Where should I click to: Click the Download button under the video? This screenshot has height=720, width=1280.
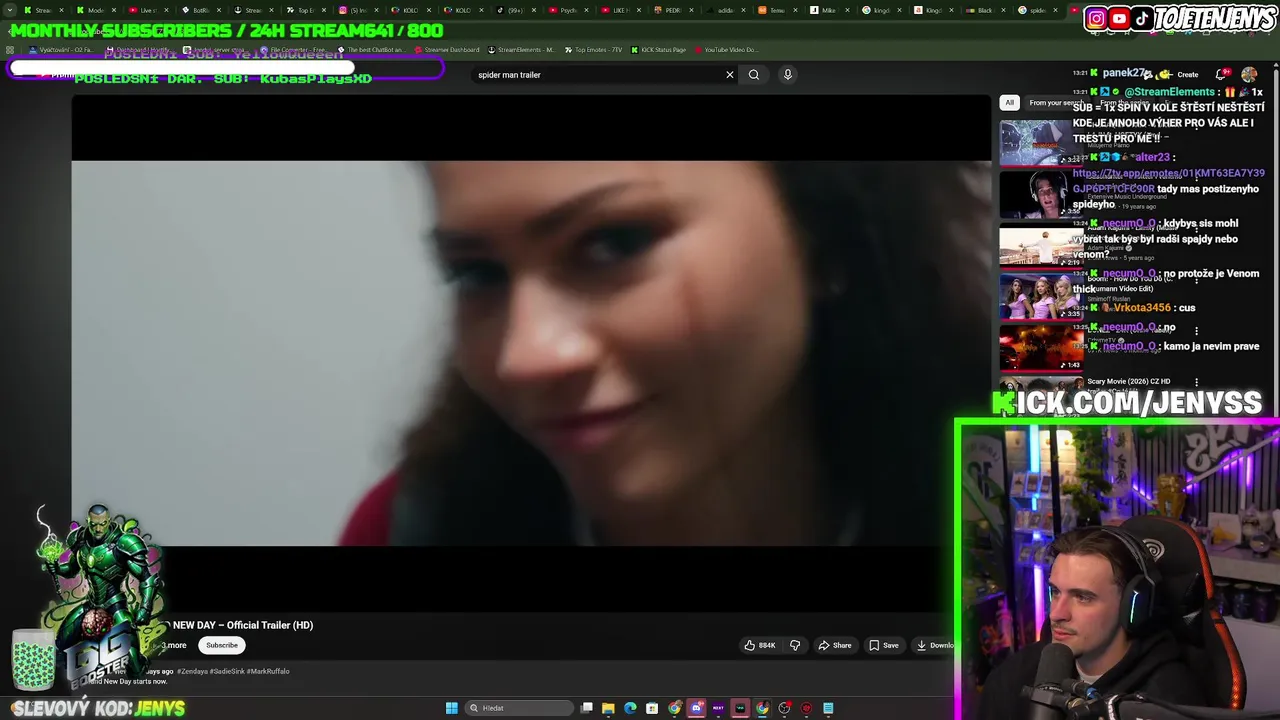(935, 645)
